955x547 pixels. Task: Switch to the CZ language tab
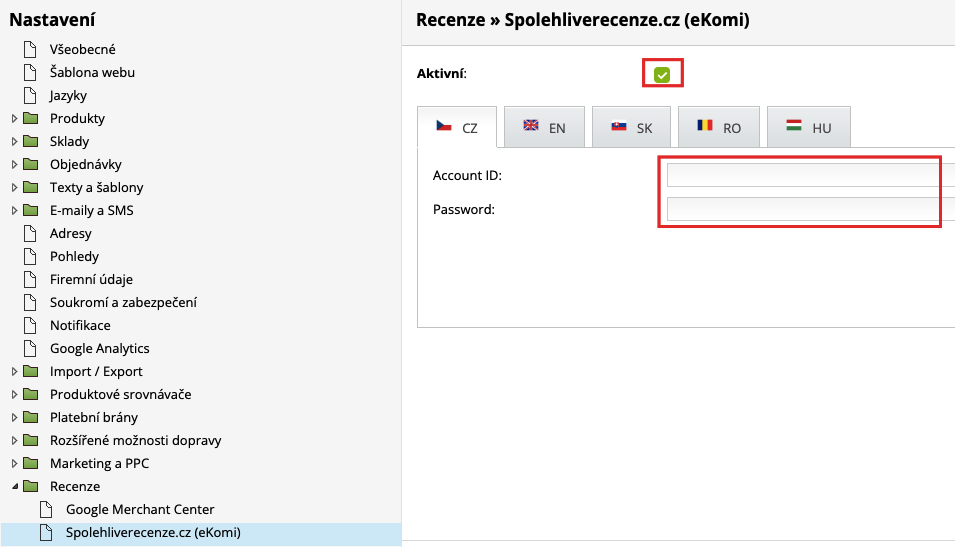(x=457, y=127)
